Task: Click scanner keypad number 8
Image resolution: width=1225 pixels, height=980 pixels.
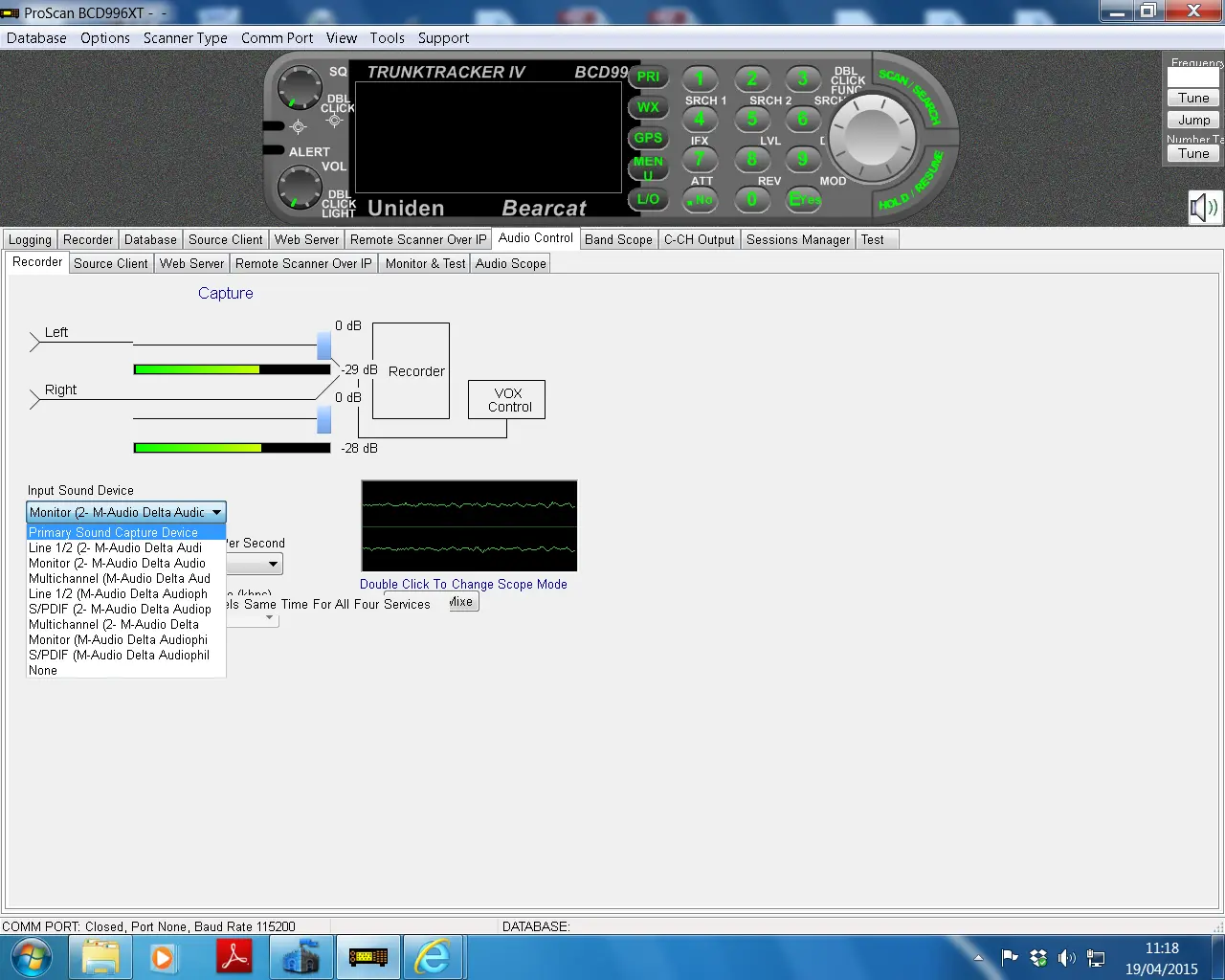Action: point(751,159)
